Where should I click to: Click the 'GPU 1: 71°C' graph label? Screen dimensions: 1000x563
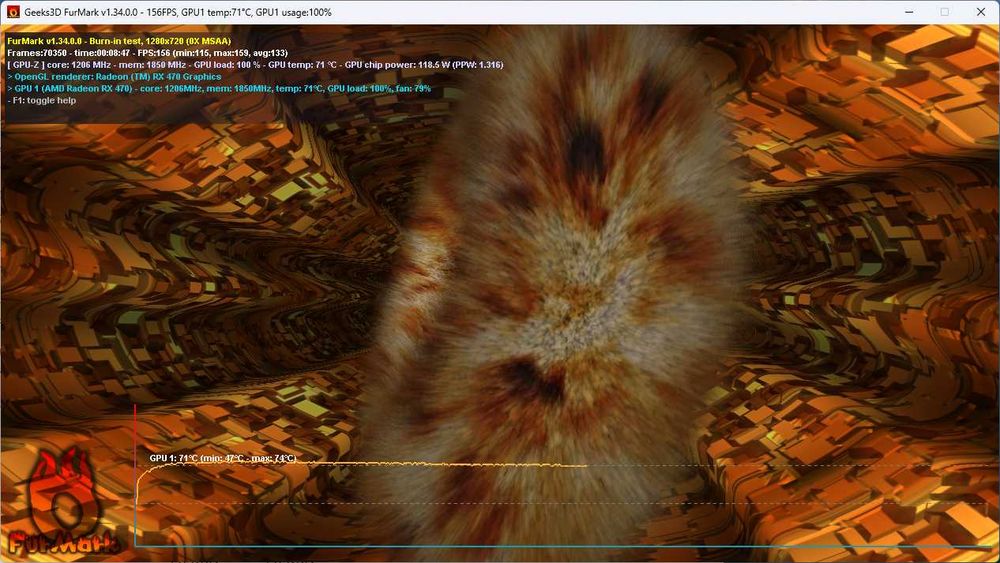click(223, 458)
